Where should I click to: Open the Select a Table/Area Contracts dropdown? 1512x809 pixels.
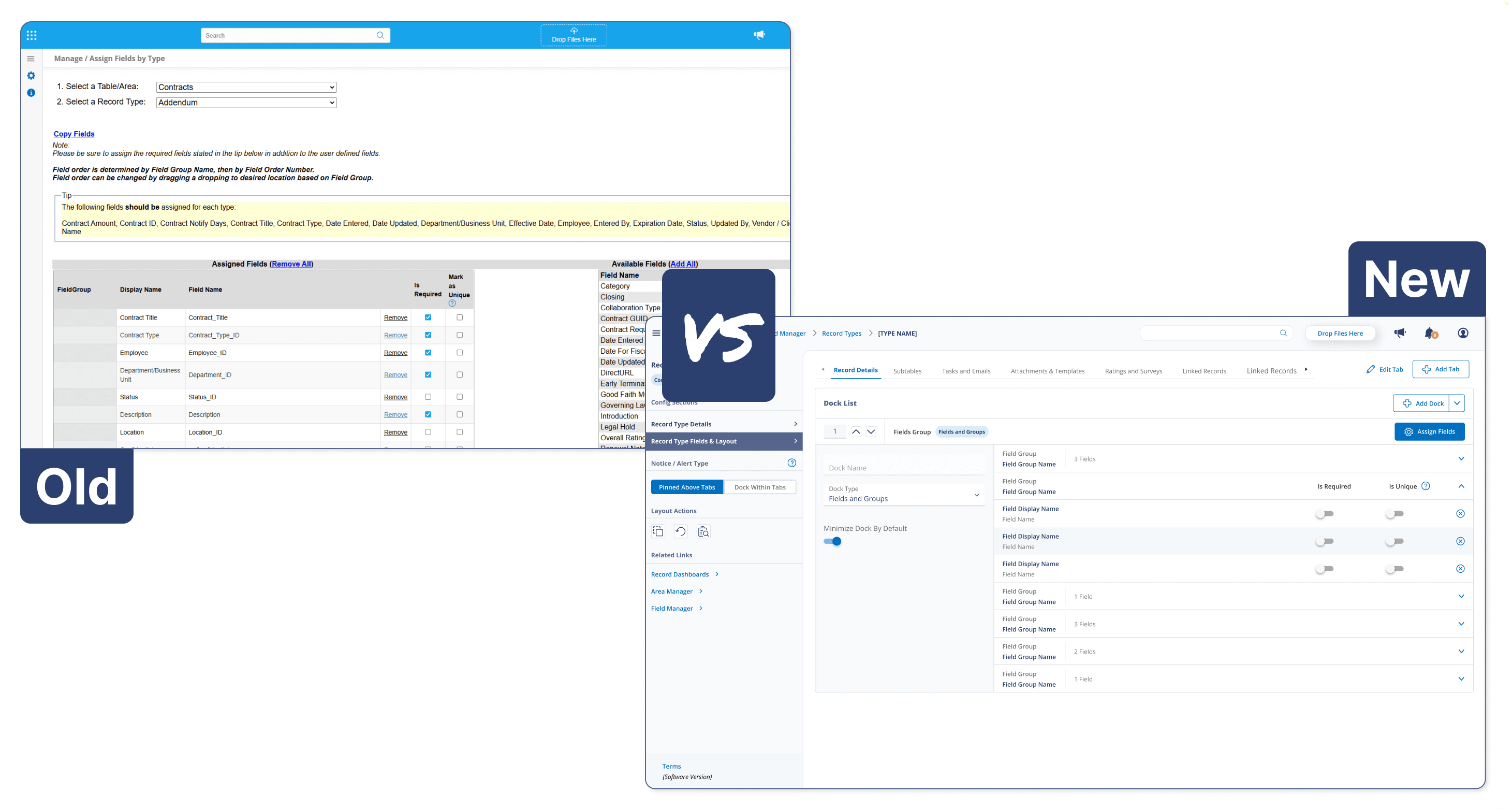pos(246,86)
